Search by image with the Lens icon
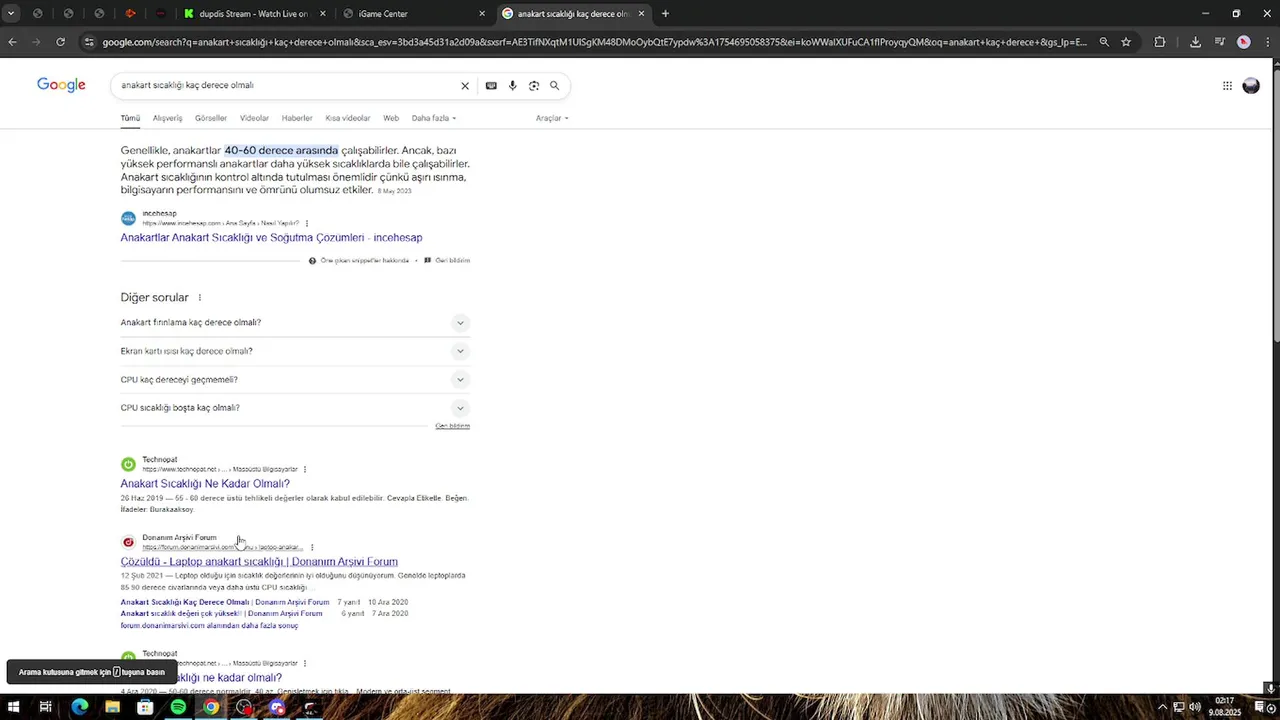Image resolution: width=1280 pixels, height=720 pixels. [534, 86]
